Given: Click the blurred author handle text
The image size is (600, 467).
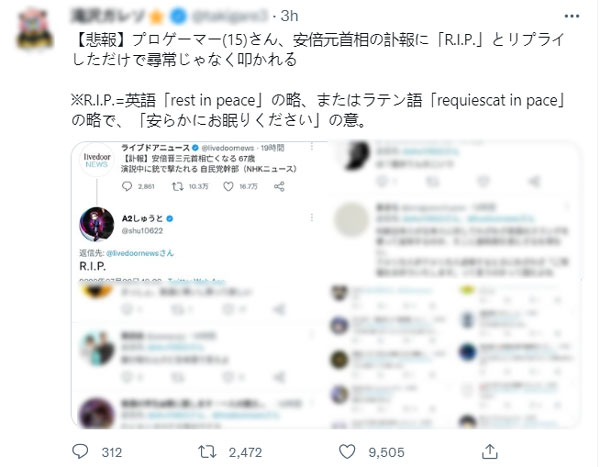Looking at the screenshot, I should 229,16.
